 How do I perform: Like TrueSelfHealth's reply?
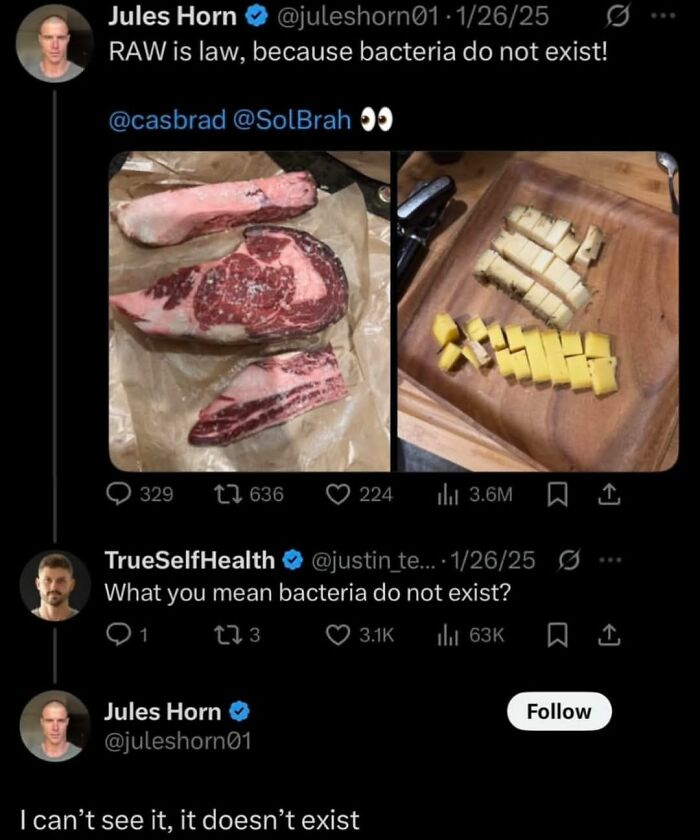[336, 634]
